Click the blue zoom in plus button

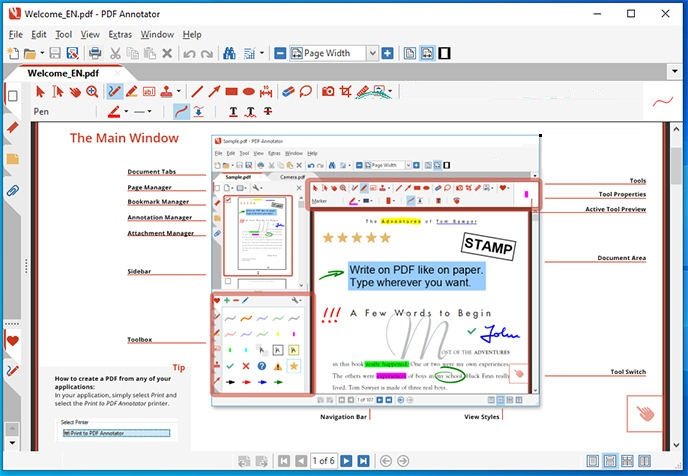coord(387,54)
